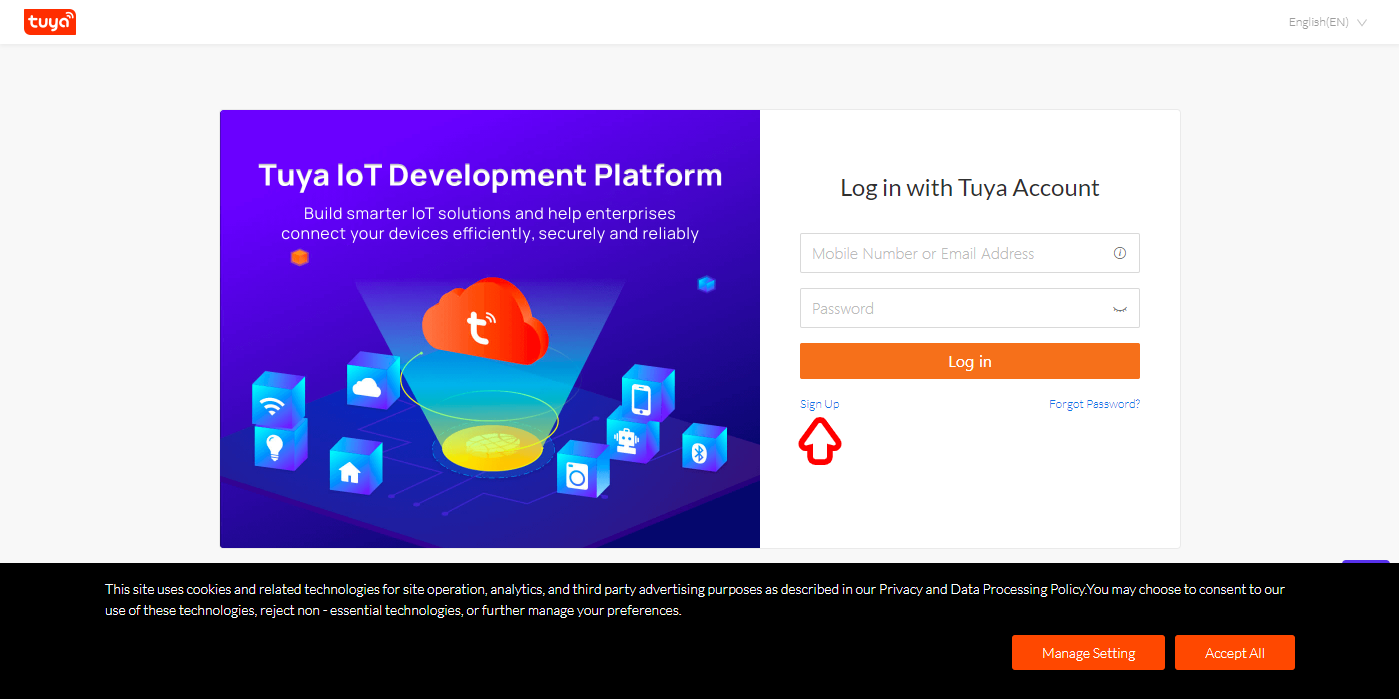This screenshot has width=1399, height=699.
Task: Click Forgot Password link
Action: [x=1093, y=403]
